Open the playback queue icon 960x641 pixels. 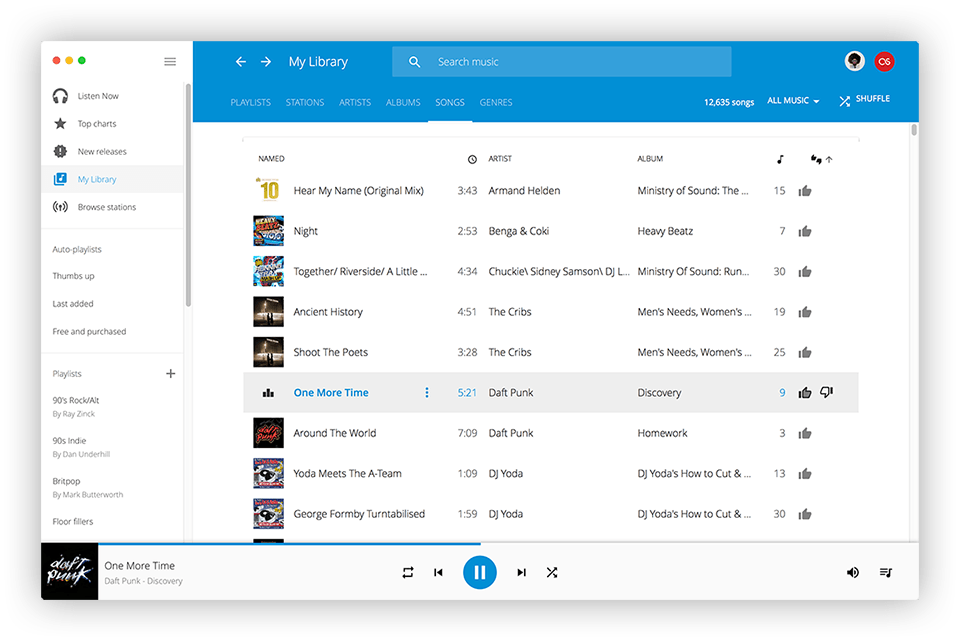(x=885, y=572)
